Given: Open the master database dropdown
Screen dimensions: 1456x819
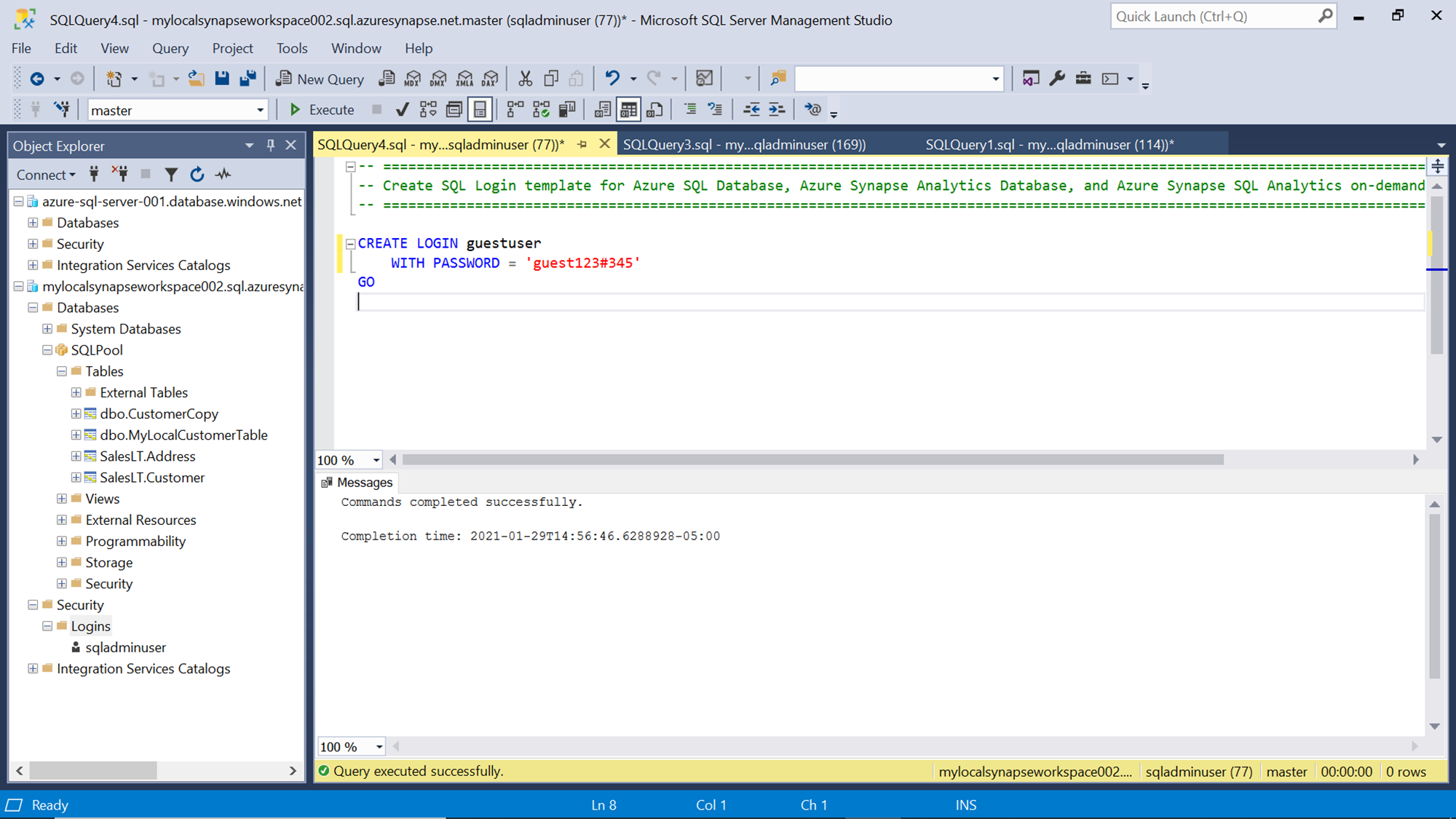Looking at the screenshot, I should point(260,111).
